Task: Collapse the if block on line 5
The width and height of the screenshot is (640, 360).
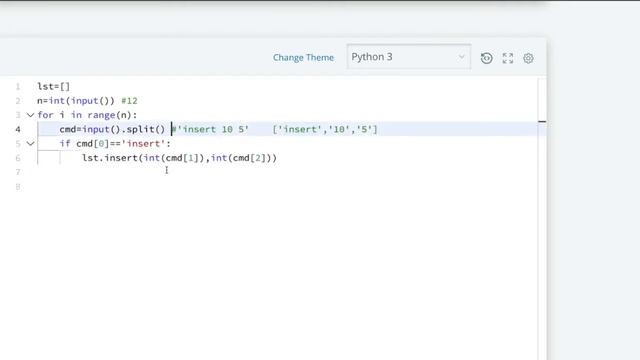Action: tap(30, 144)
